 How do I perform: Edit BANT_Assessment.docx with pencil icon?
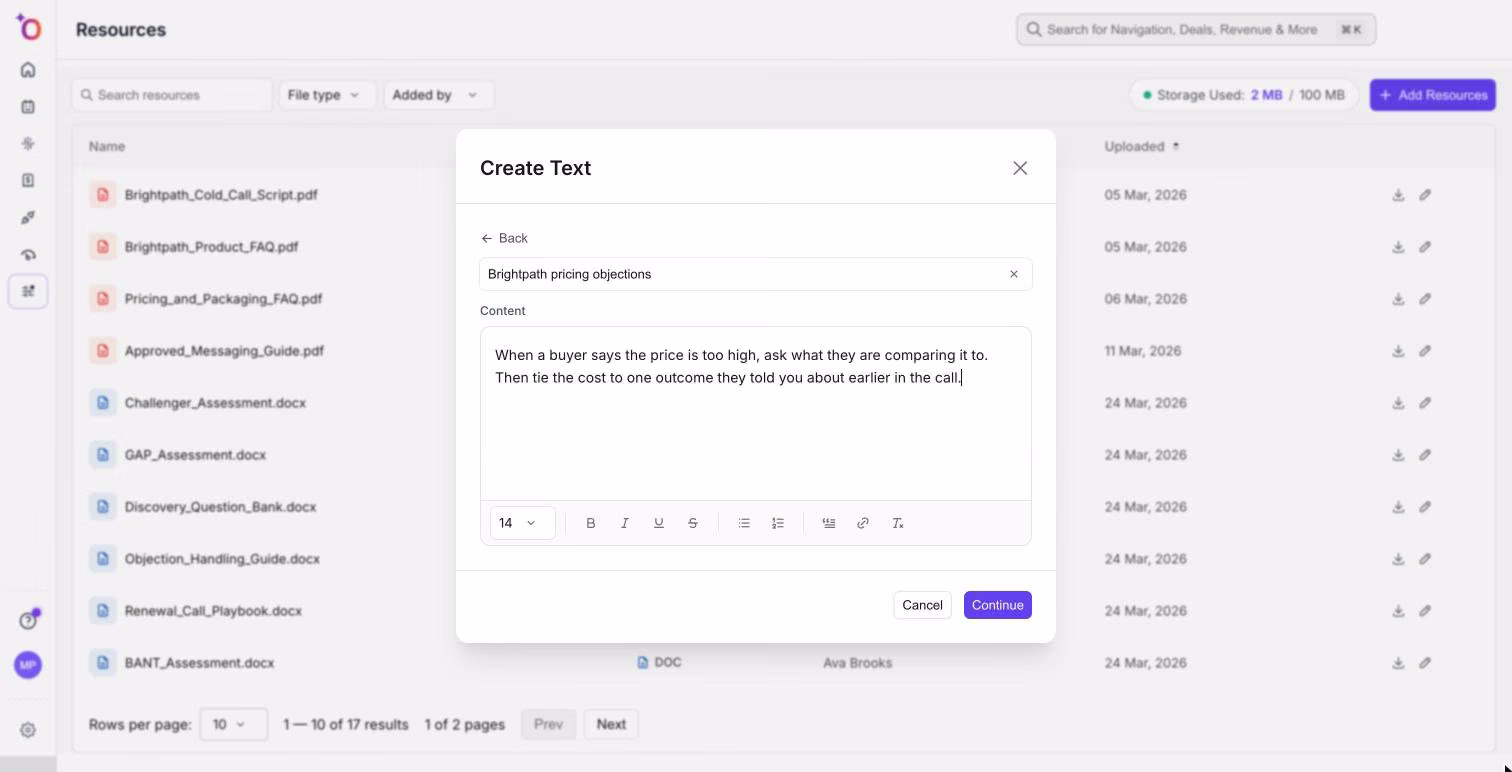coord(1425,663)
